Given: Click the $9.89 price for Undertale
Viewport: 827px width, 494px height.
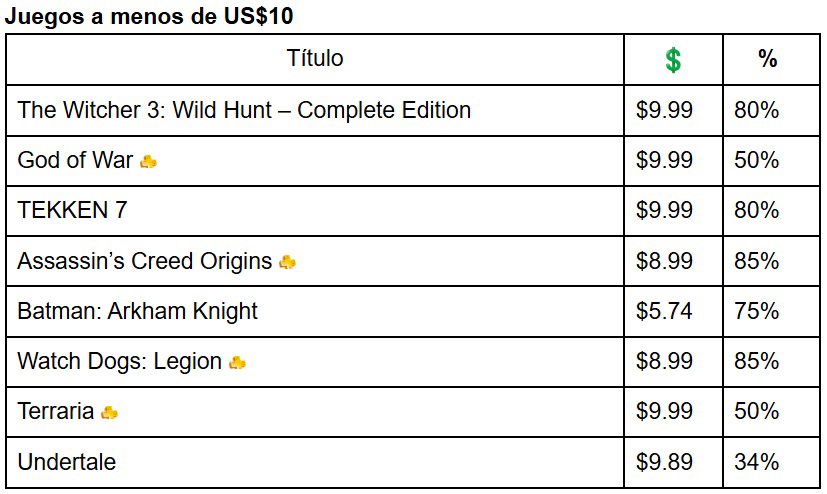Looking at the screenshot, I should (664, 462).
